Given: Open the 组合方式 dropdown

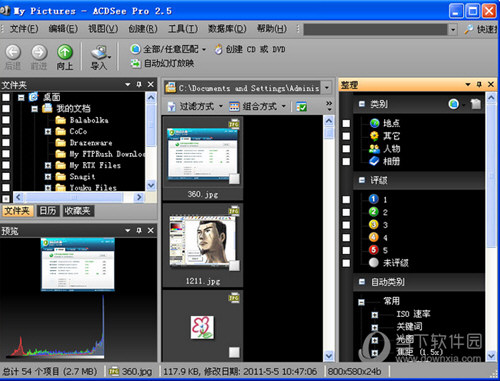Looking at the screenshot, I should tap(284, 107).
